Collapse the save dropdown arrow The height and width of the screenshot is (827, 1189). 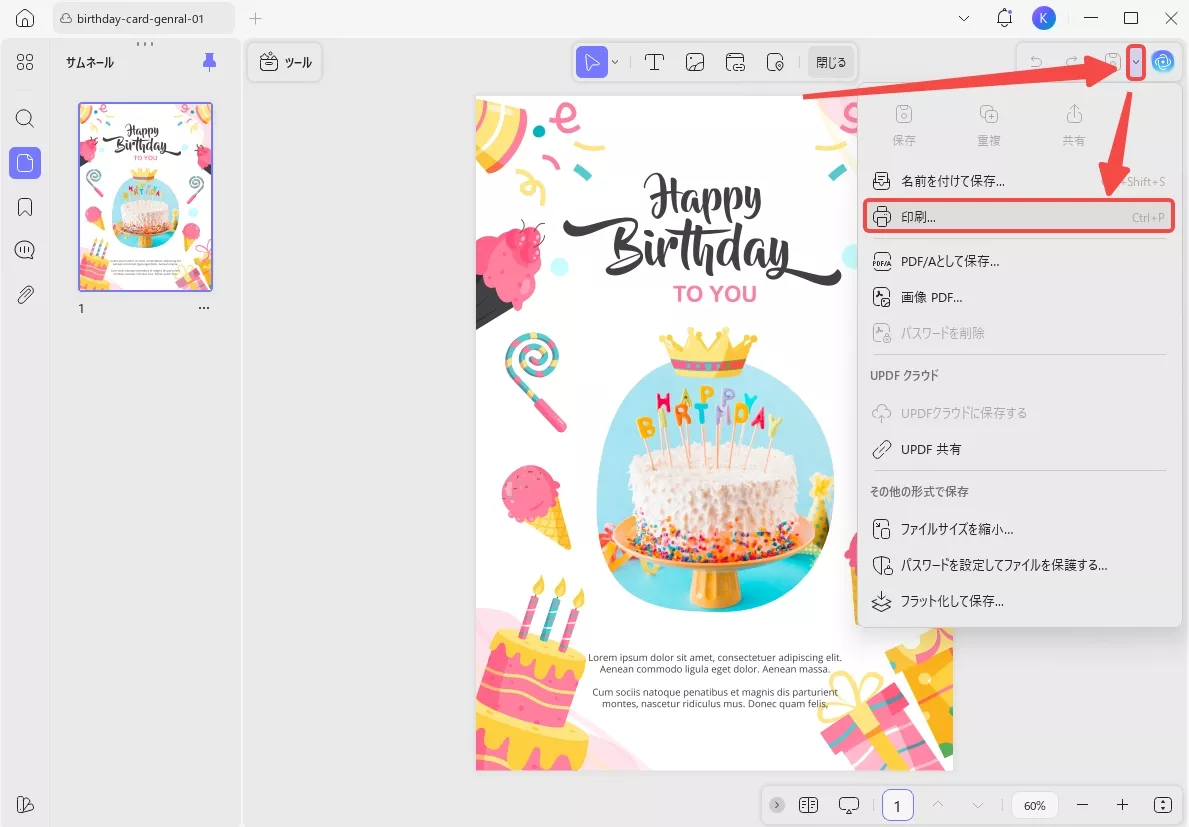click(1135, 62)
